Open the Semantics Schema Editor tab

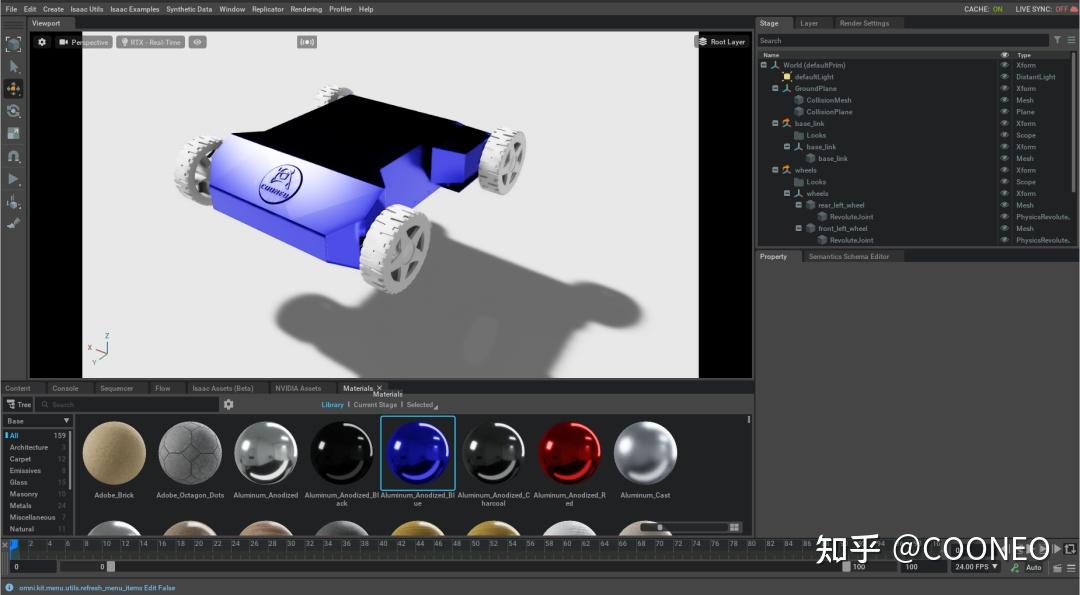(x=849, y=256)
